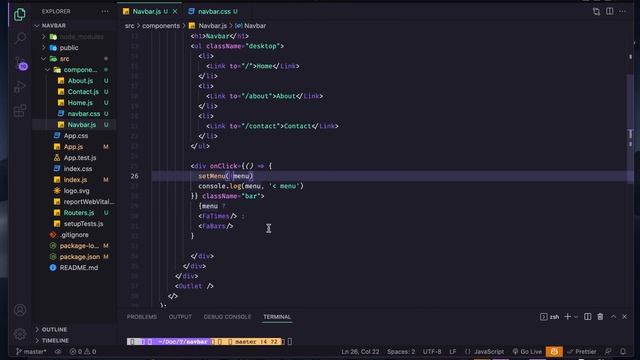Open App.css in the explorer
Viewport: 640px width, 360px height.
click(76, 136)
